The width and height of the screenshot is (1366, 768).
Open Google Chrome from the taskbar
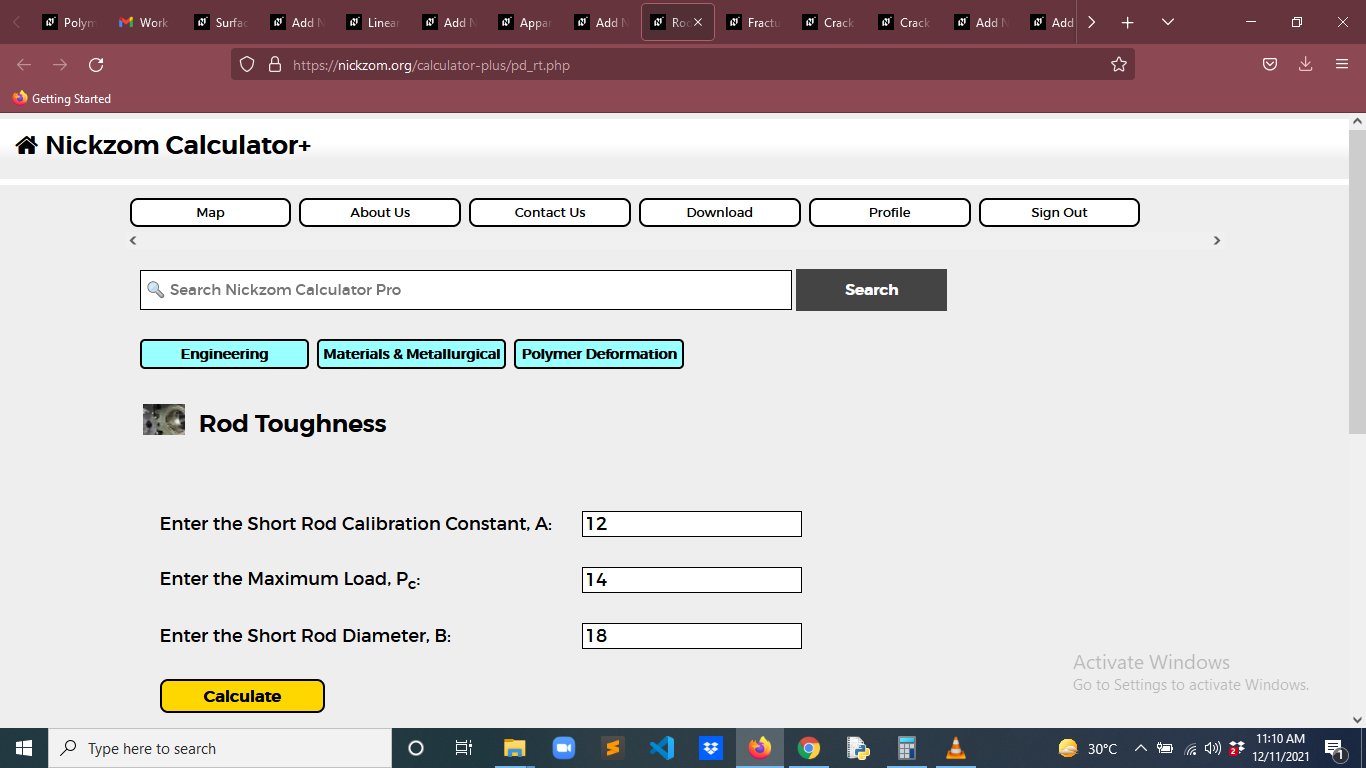click(809, 748)
